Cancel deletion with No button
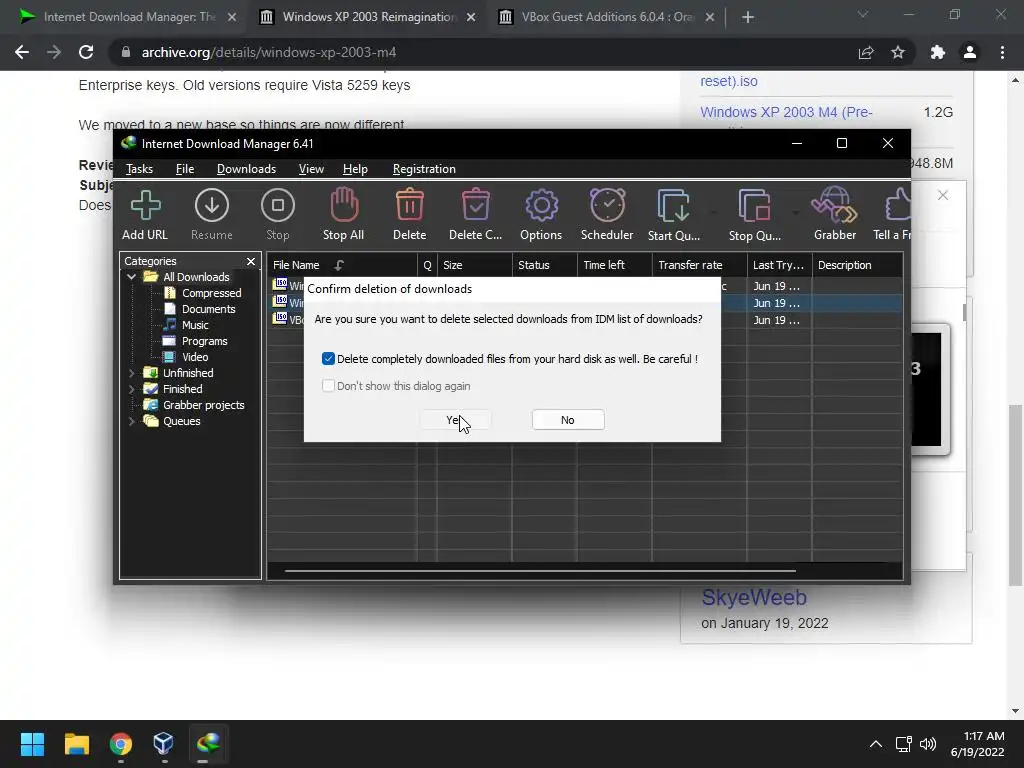 568,420
